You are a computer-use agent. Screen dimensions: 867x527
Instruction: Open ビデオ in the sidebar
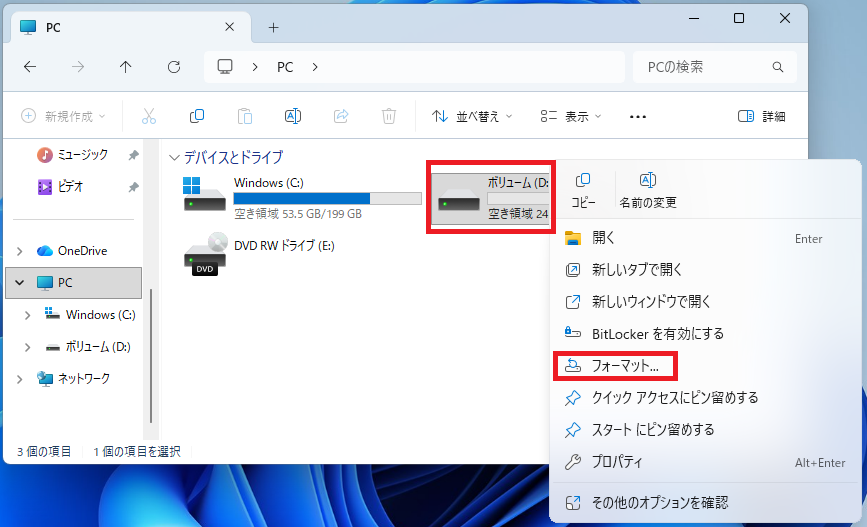(x=60, y=187)
